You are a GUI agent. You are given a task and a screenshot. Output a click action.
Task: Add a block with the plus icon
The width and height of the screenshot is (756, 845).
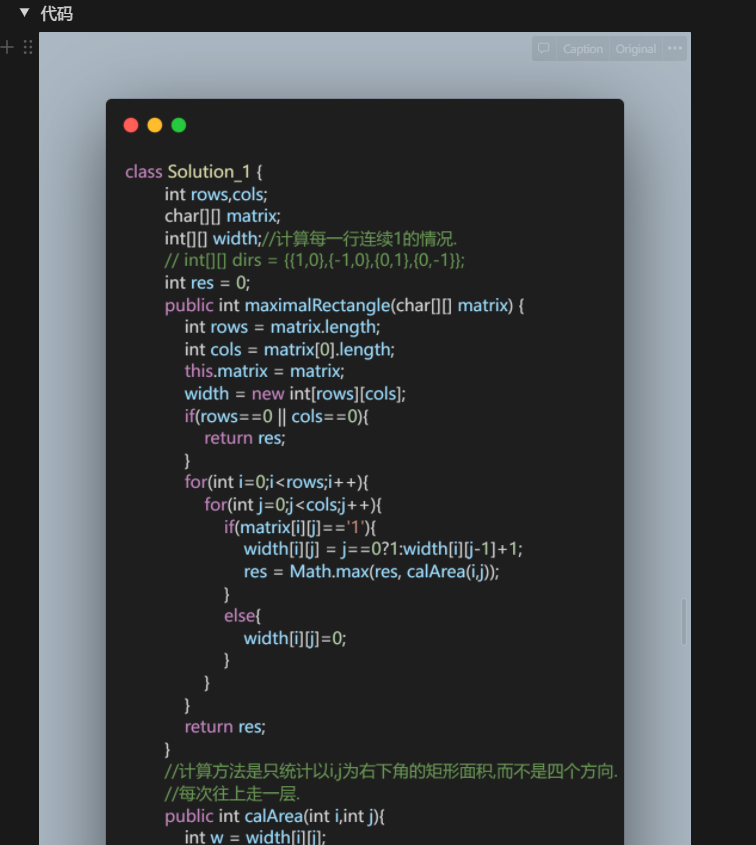coord(7,47)
